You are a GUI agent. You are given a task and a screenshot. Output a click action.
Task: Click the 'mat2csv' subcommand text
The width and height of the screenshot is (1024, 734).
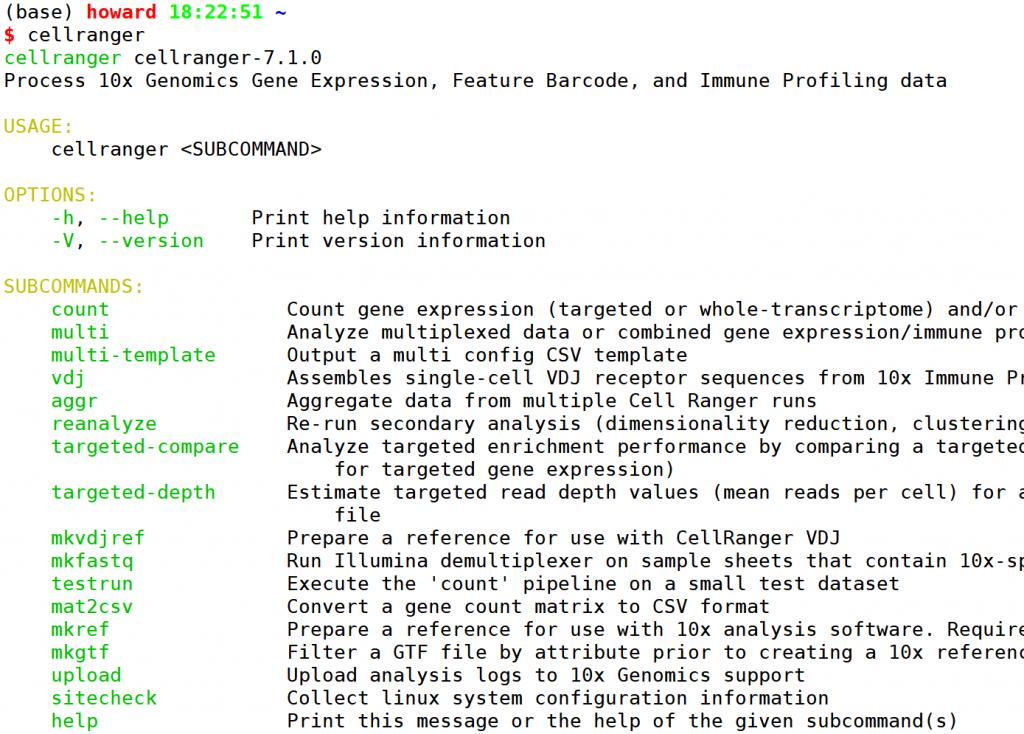pos(92,607)
